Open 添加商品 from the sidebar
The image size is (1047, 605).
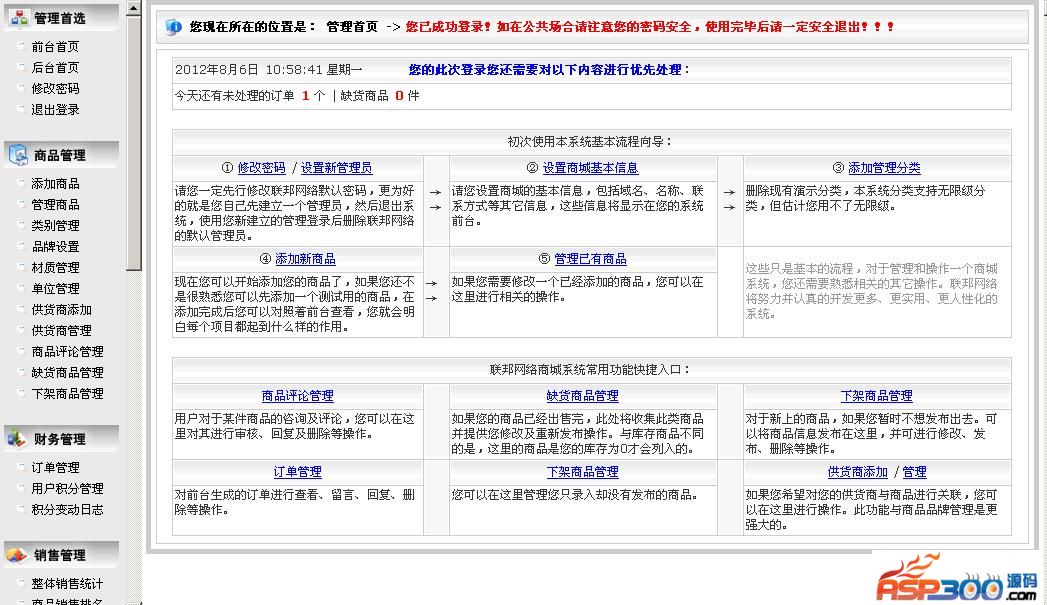click(55, 184)
